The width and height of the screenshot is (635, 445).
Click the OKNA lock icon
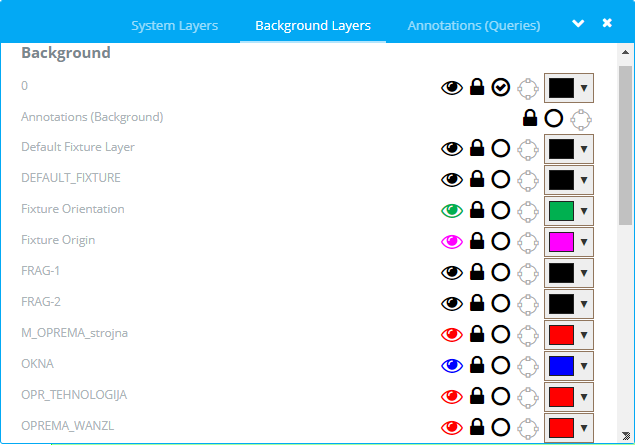tap(477, 365)
